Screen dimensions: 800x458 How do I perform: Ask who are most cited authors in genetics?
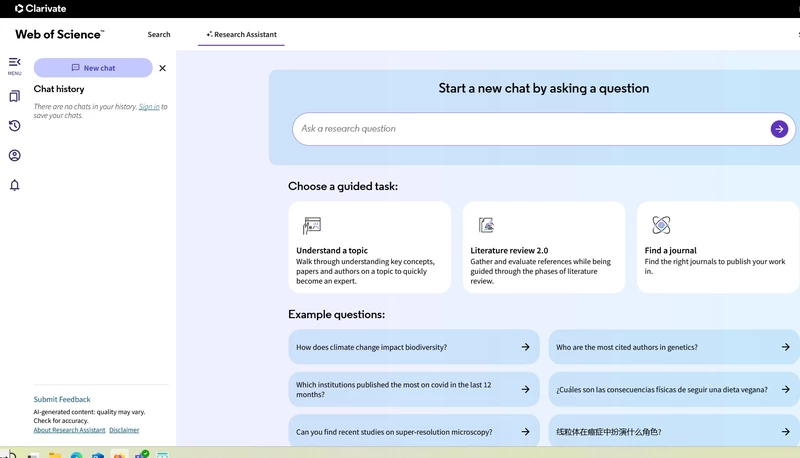(x=673, y=347)
